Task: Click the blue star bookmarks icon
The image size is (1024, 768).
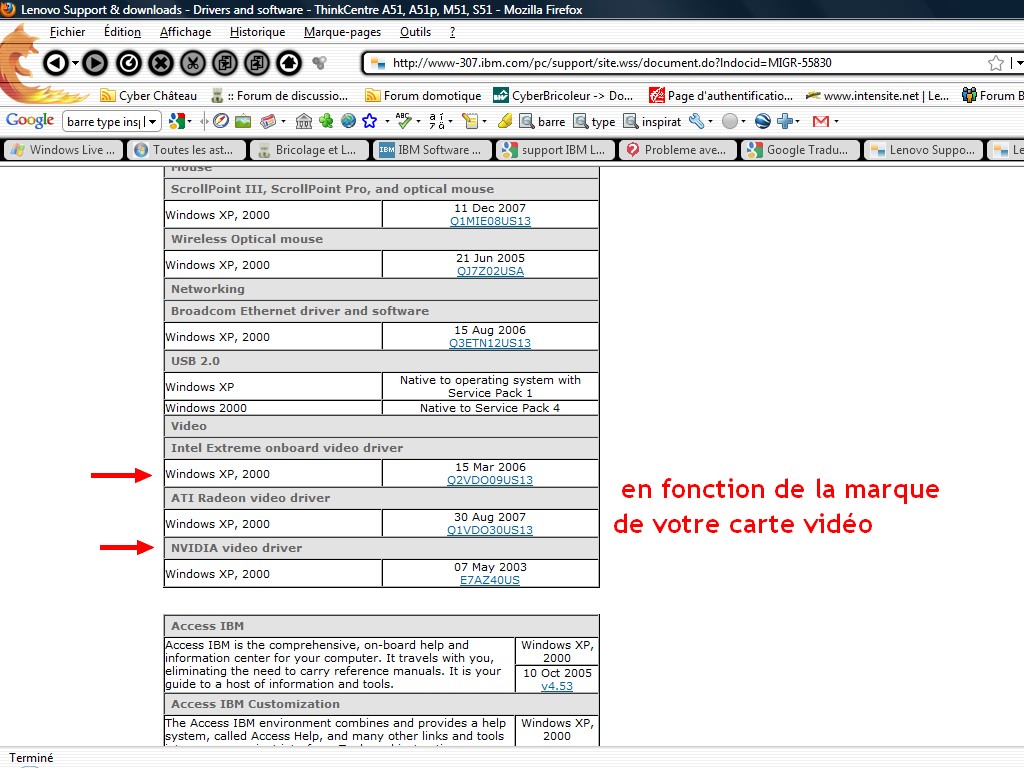Action: tap(370, 121)
